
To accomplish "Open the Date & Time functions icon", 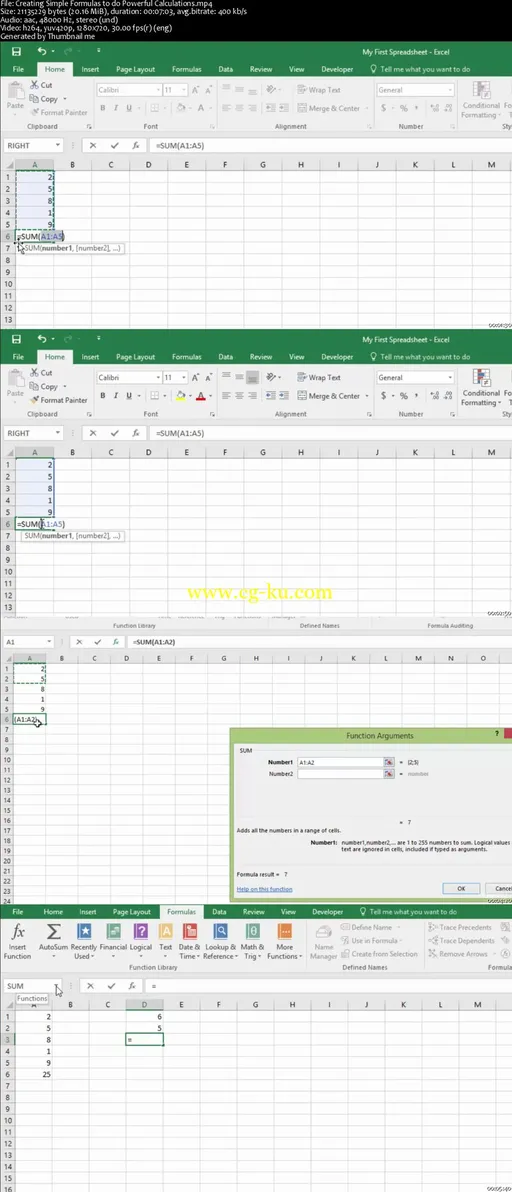I will tap(190, 932).
